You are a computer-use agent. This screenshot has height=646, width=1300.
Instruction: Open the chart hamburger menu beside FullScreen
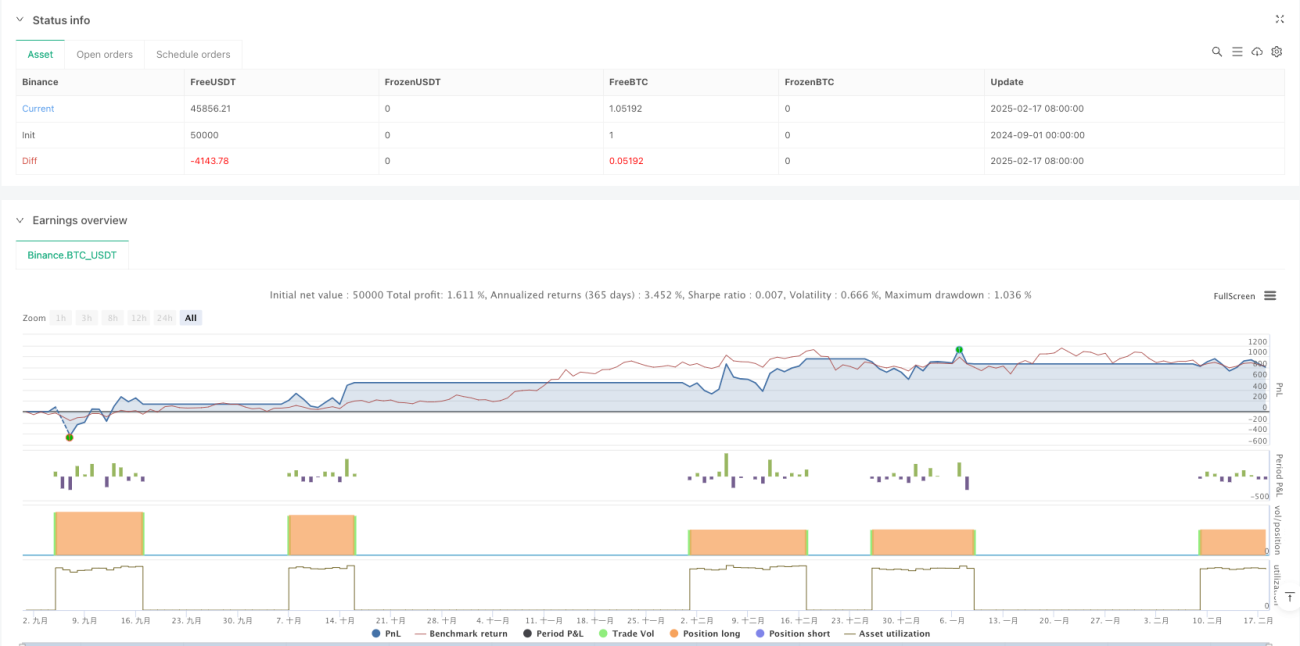(x=1270, y=296)
